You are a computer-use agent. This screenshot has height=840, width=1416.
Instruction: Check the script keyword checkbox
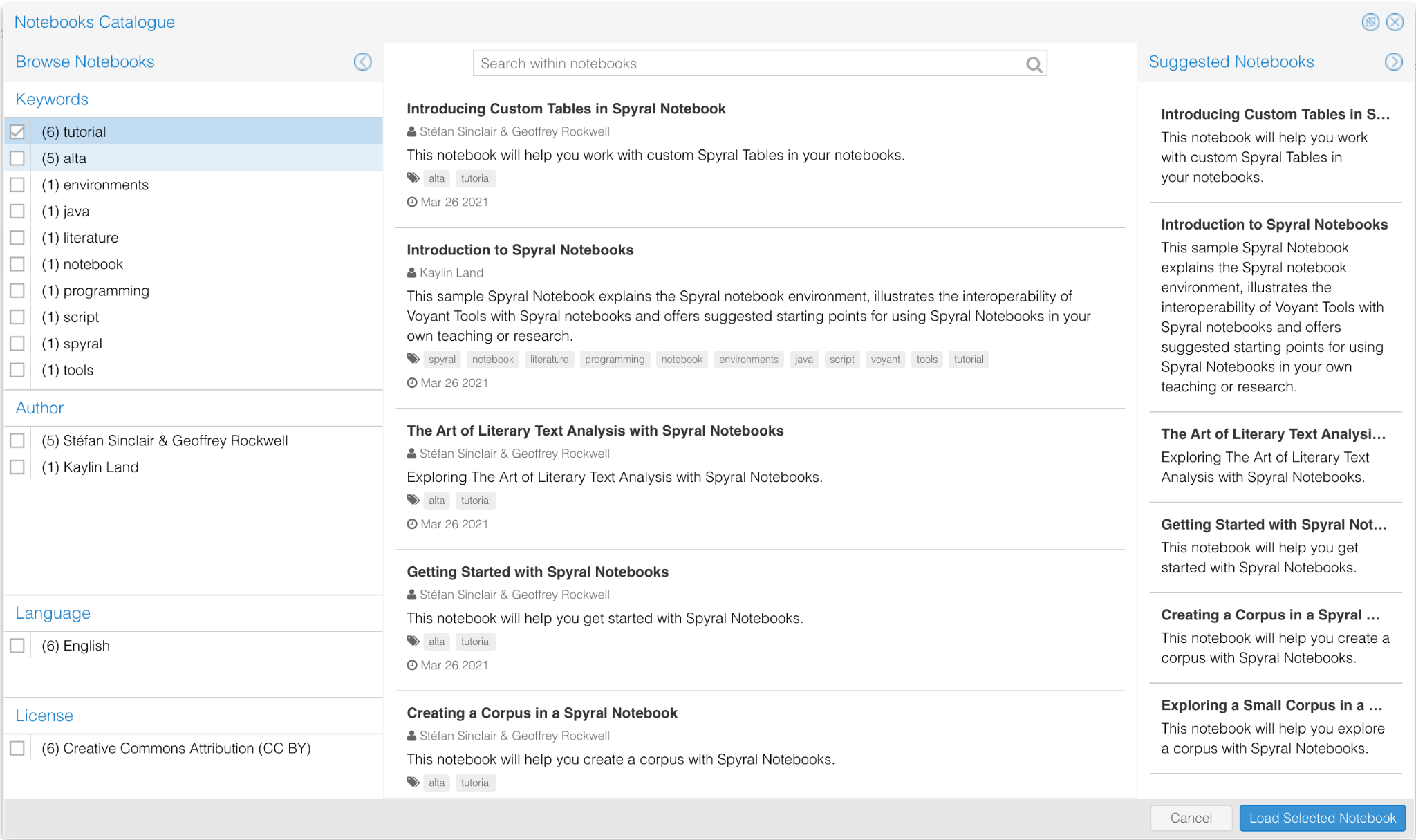[17, 317]
